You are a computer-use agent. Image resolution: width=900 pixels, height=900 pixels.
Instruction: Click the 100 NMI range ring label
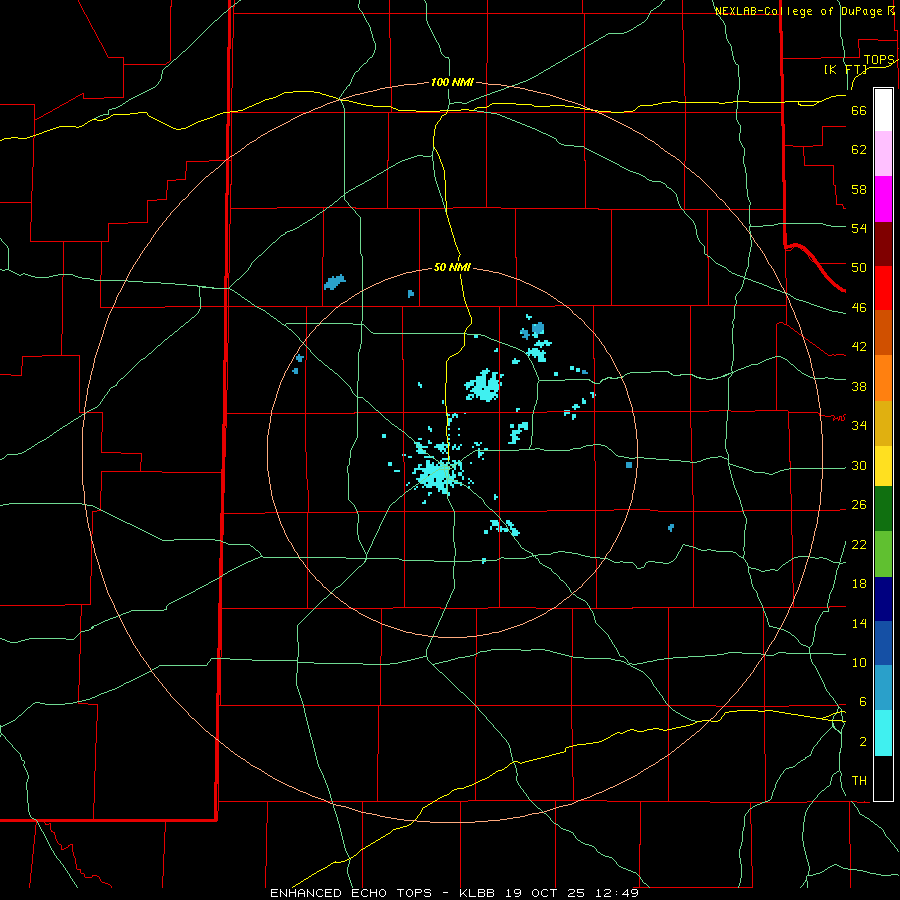452,82
